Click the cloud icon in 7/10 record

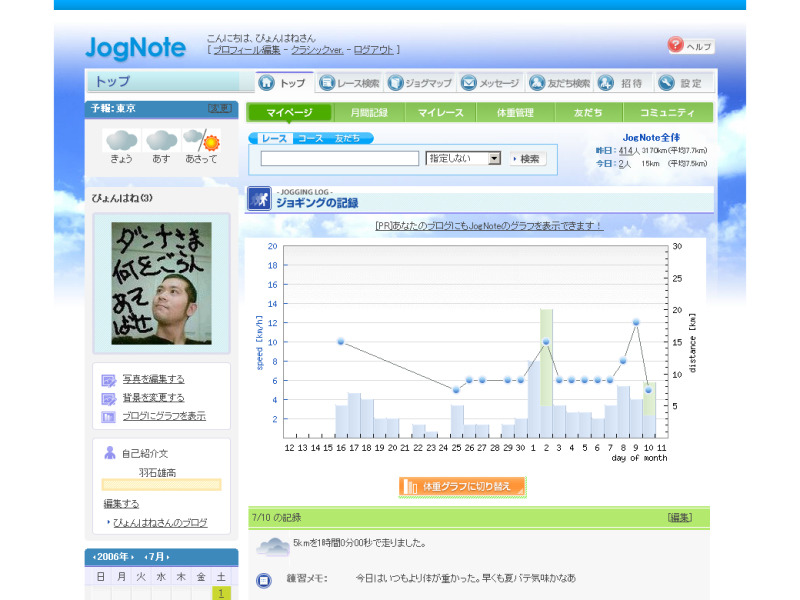273,546
